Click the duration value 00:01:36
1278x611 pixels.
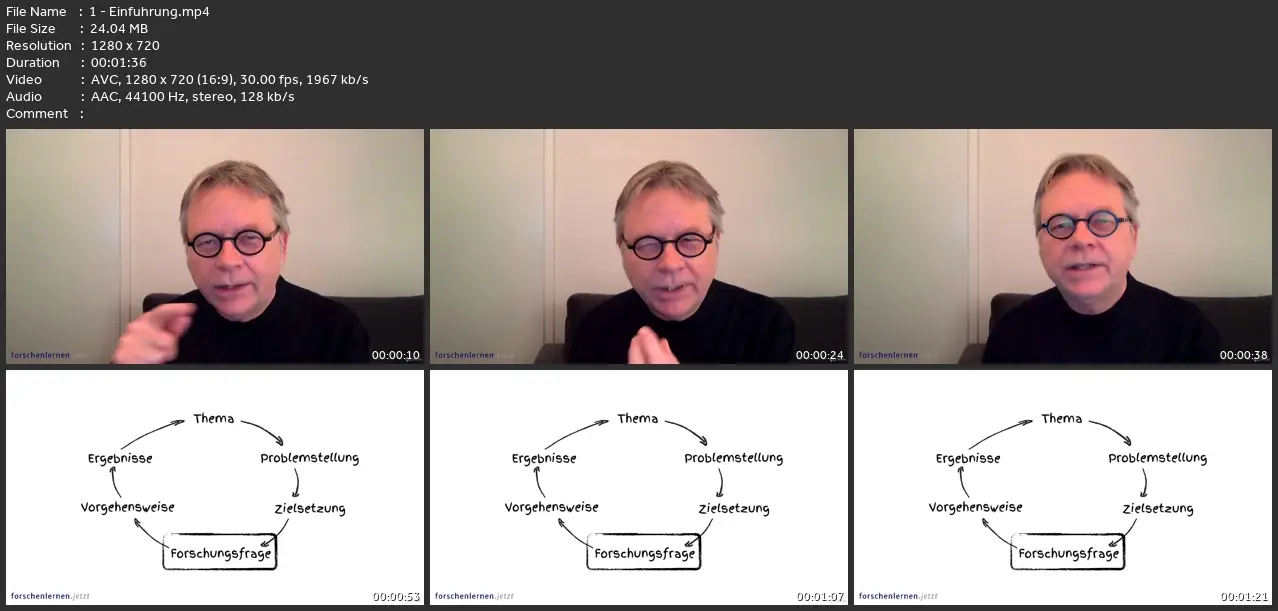119,62
